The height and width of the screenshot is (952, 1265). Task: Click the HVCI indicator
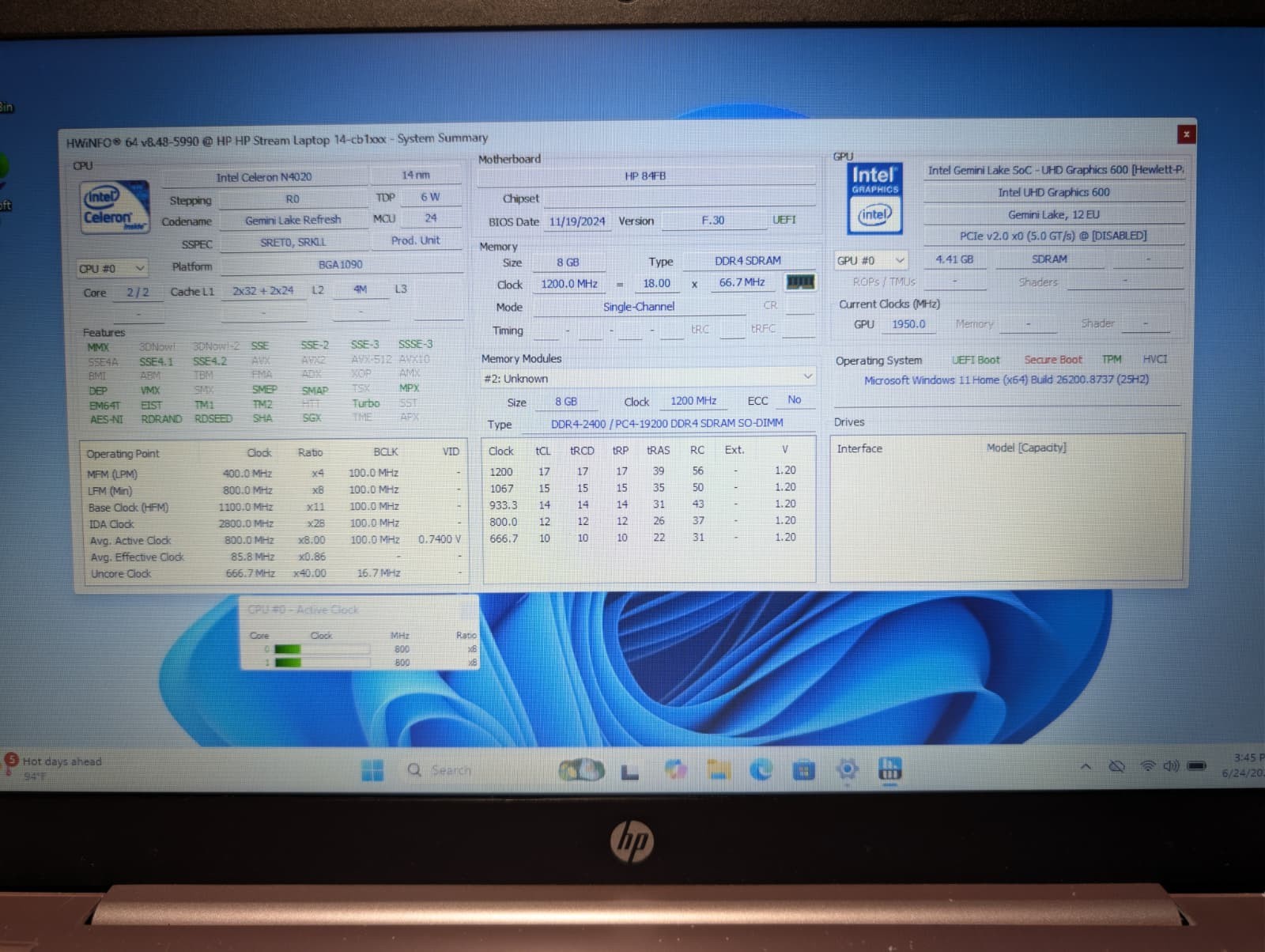pos(1155,359)
